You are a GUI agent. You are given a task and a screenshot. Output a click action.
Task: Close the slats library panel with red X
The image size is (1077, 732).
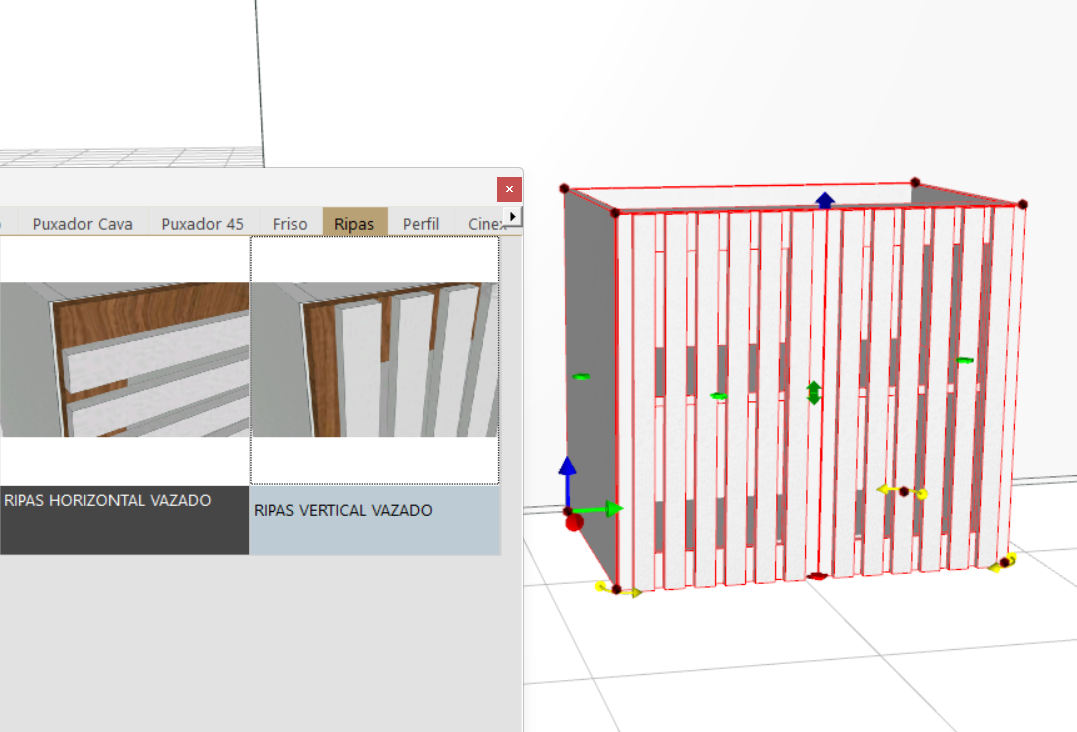[x=509, y=189]
